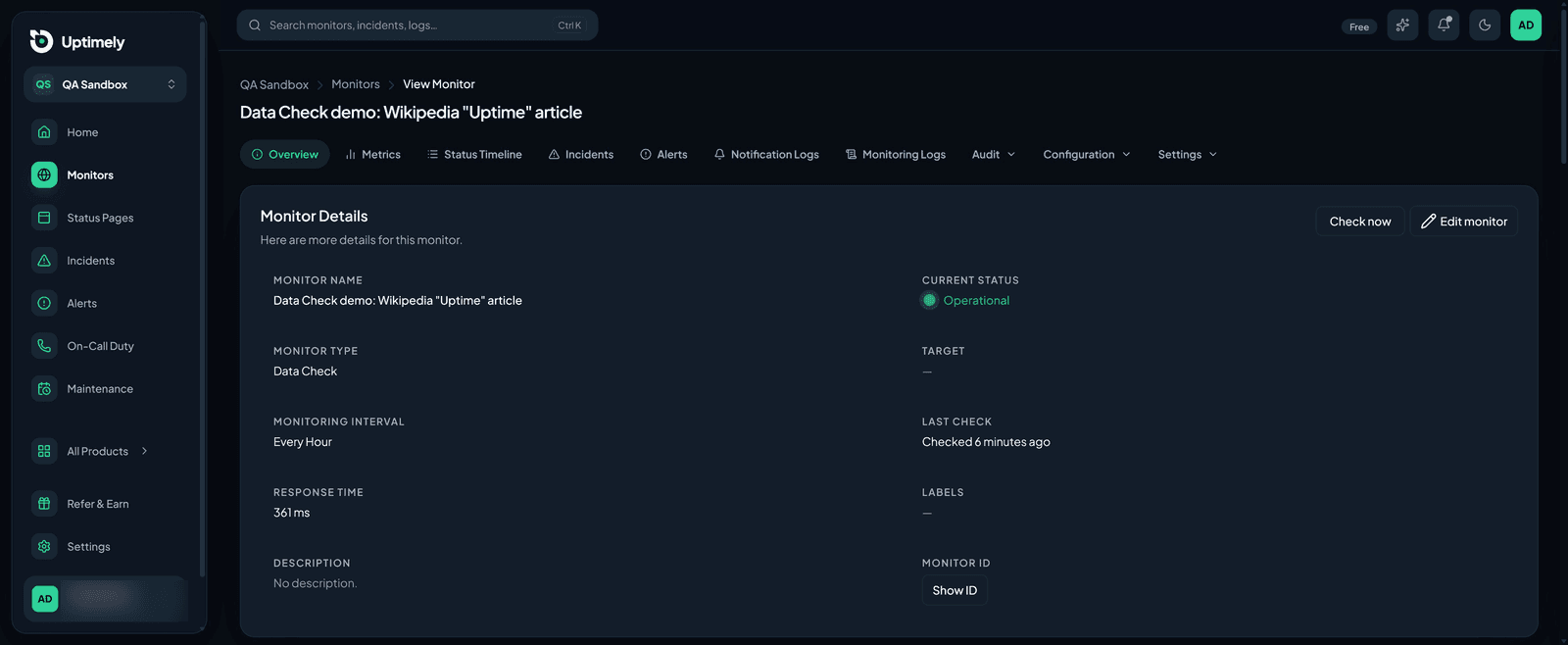Screen dimensions: 1568x645
Task: Click the green Operational status dot
Action: 929,300
